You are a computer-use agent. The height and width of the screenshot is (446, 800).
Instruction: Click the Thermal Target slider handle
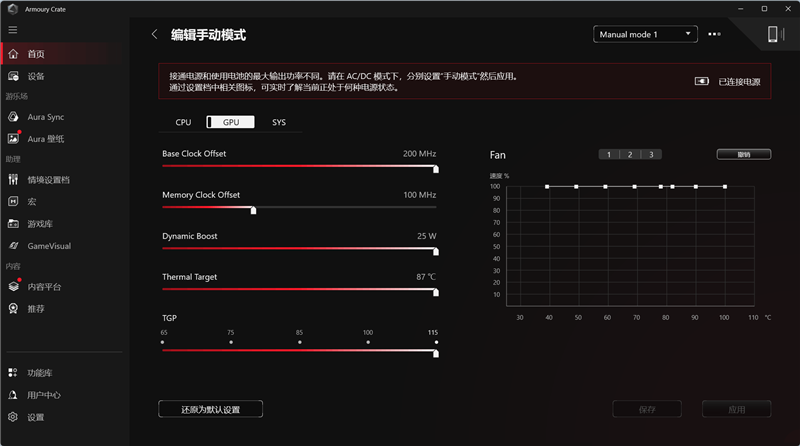(436, 292)
